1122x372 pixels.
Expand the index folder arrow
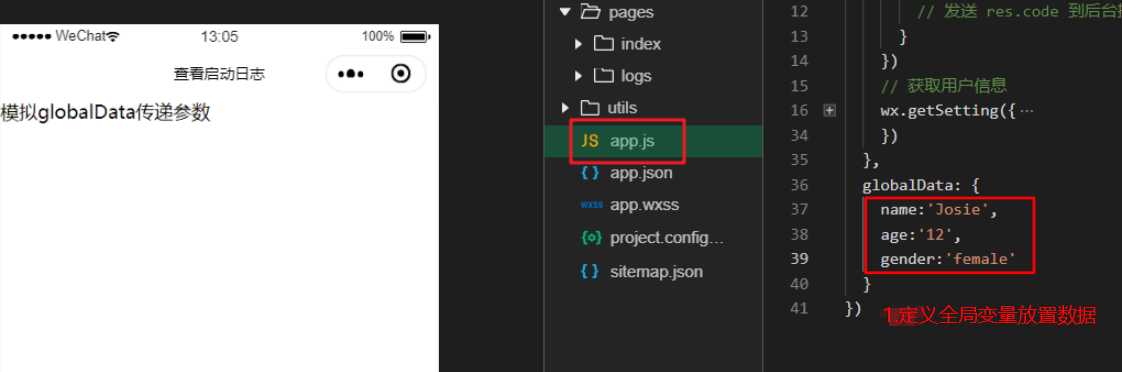click(578, 44)
